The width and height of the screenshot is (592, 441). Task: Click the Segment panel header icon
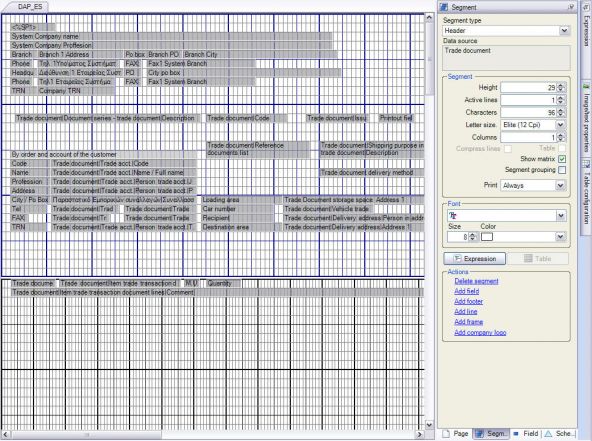(x=444, y=7)
